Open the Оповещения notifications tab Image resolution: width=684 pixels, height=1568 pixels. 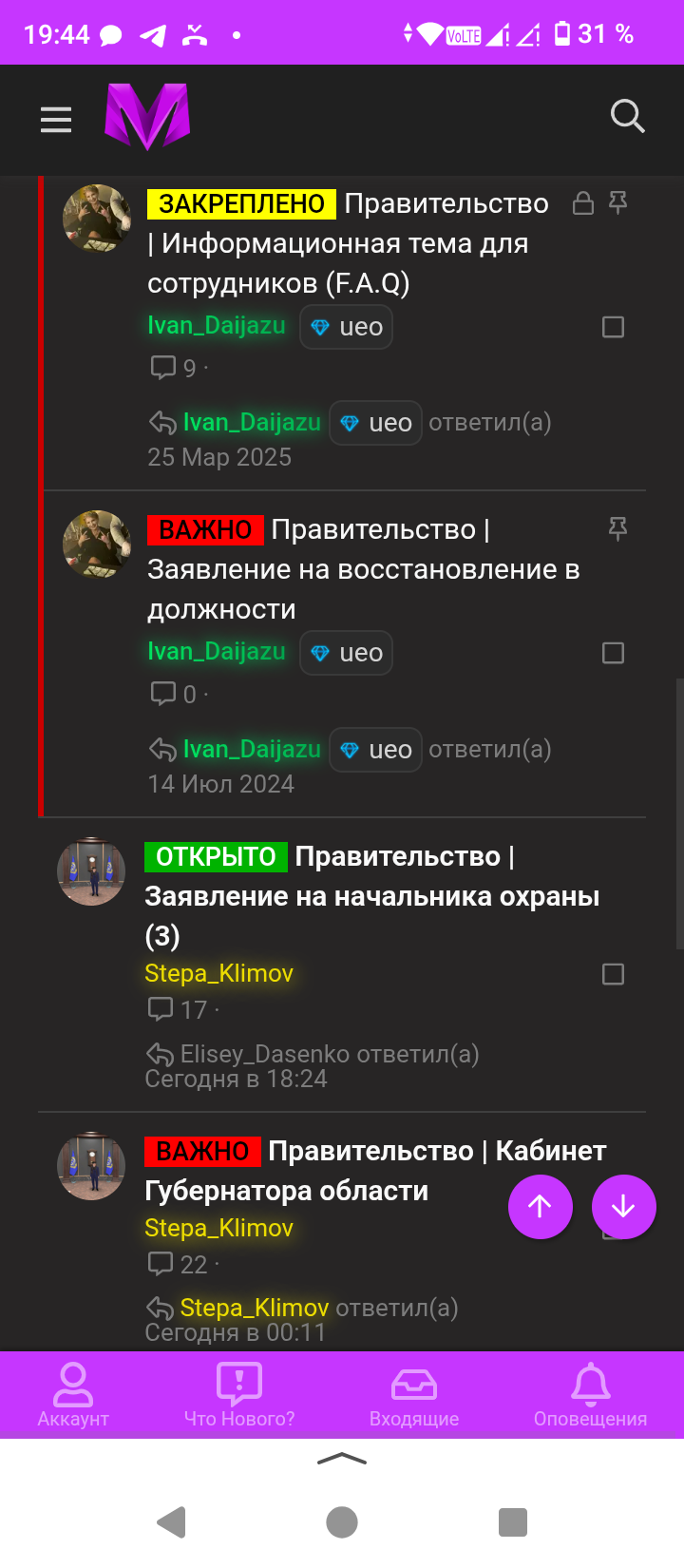tap(590, 1395)
